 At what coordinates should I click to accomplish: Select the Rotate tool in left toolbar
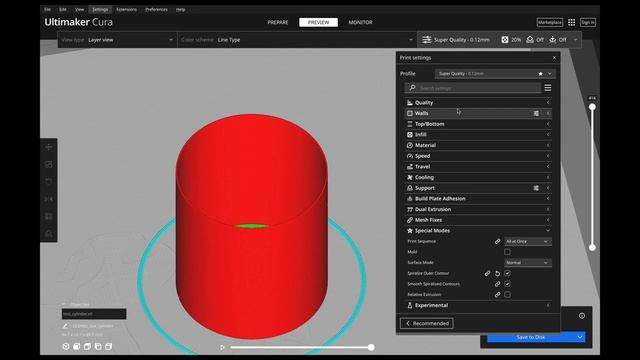pyautogui.click(x=49, y=182)
